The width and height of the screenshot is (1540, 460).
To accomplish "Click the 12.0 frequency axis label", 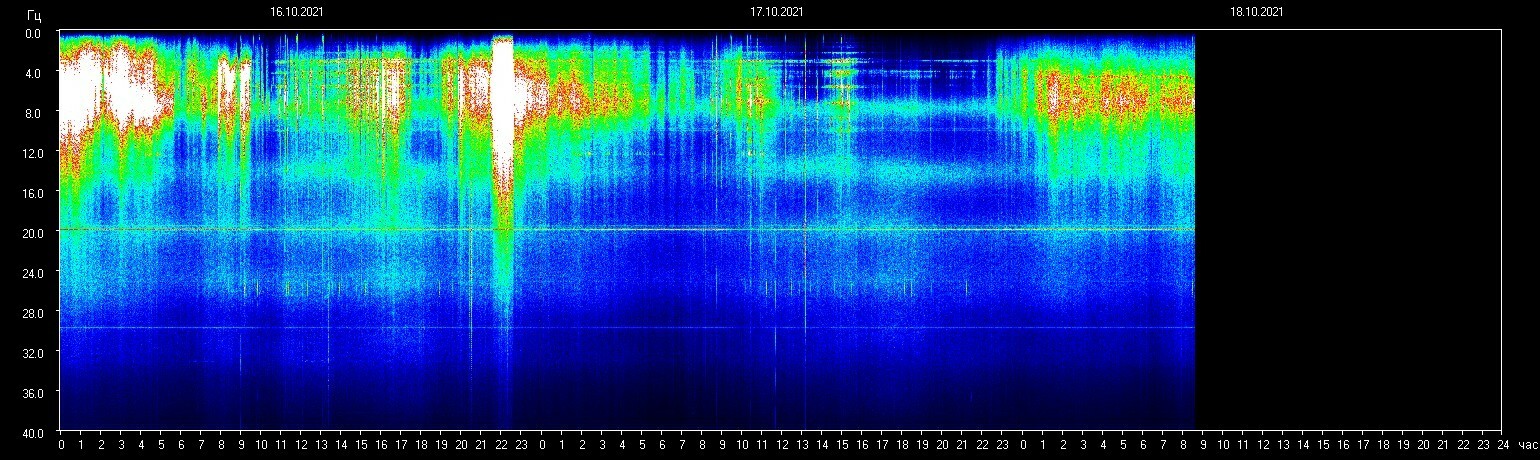I will coord(31,153).
